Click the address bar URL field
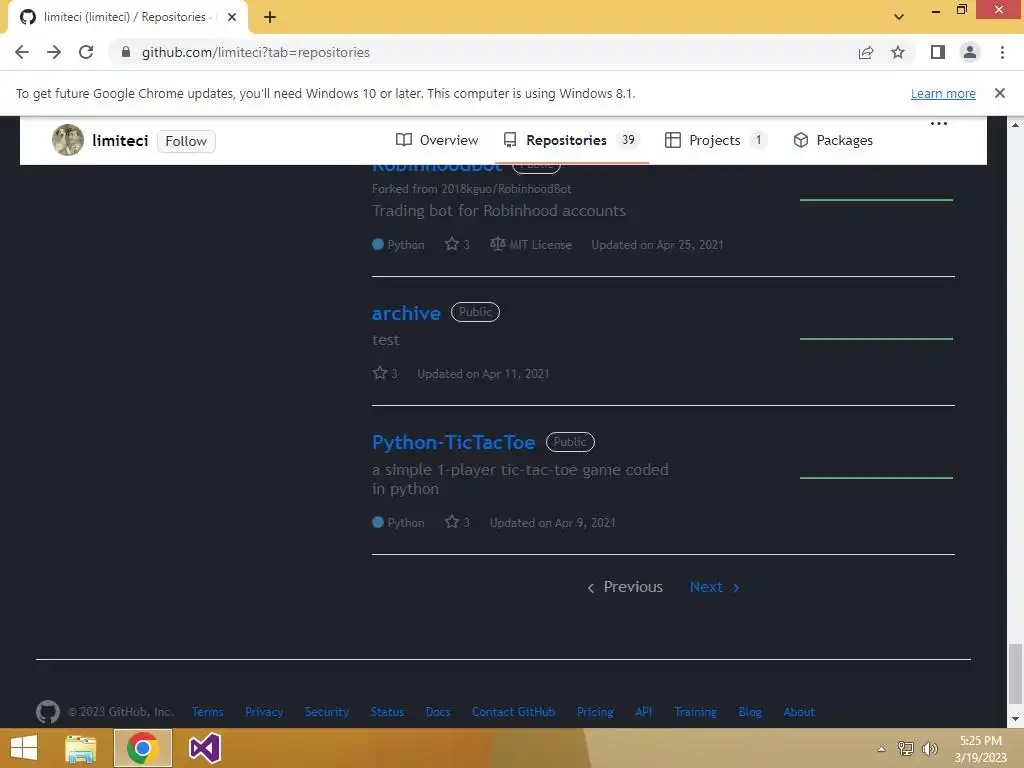This screenshot has width=1024, height=768. click(483, 52)
